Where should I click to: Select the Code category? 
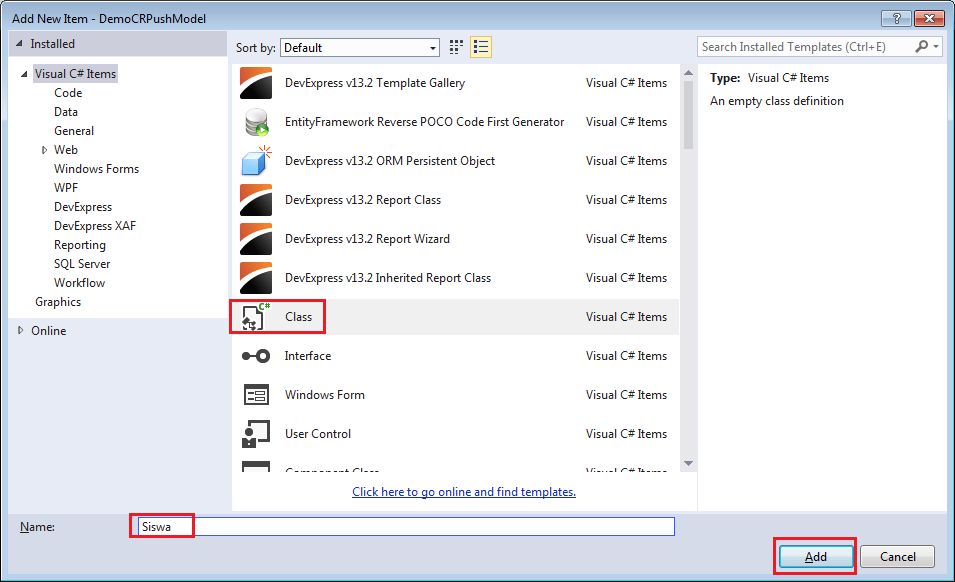[x=68, y=93]
